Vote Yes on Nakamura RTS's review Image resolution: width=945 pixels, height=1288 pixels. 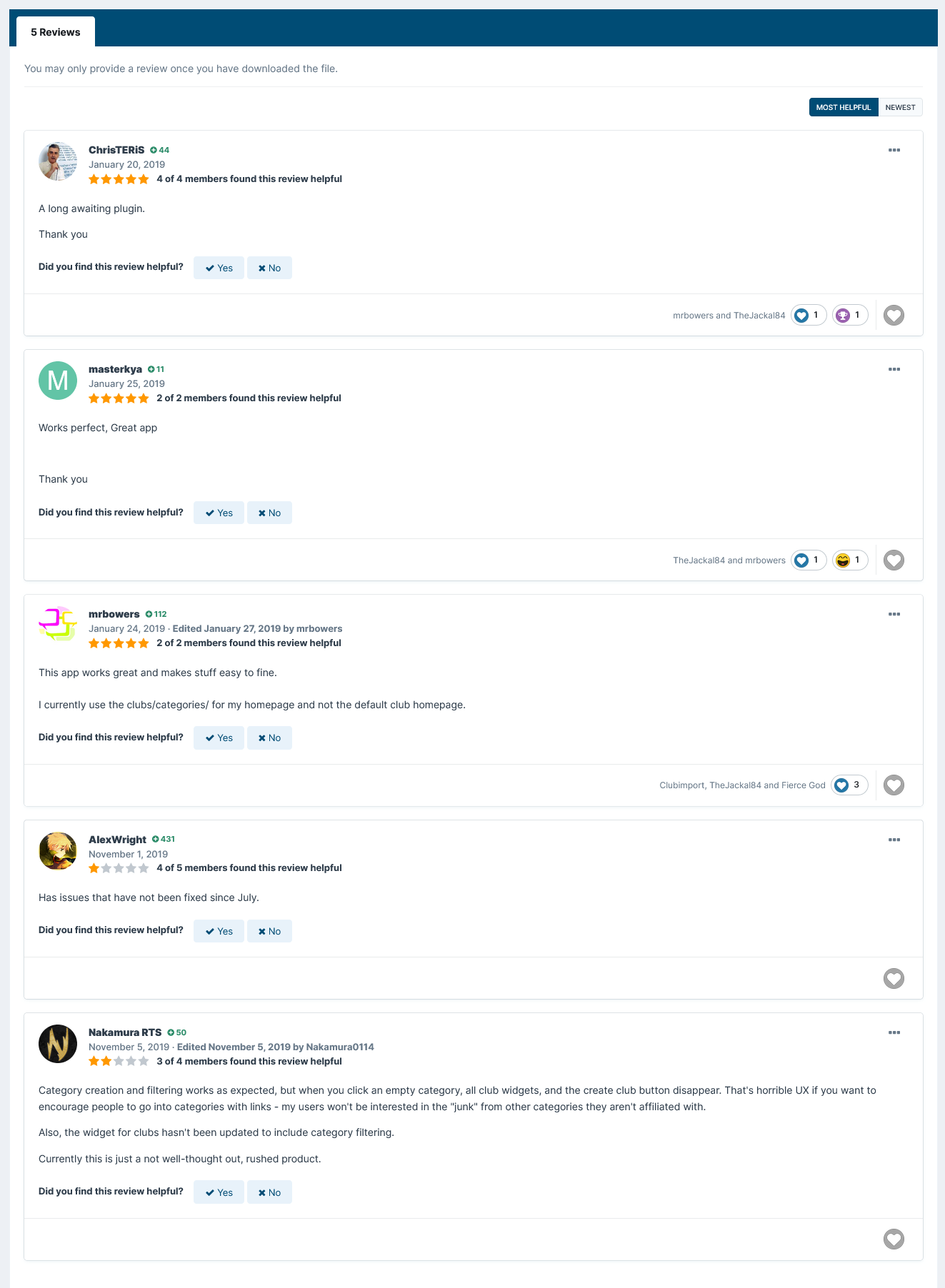tap(219, 1192)
